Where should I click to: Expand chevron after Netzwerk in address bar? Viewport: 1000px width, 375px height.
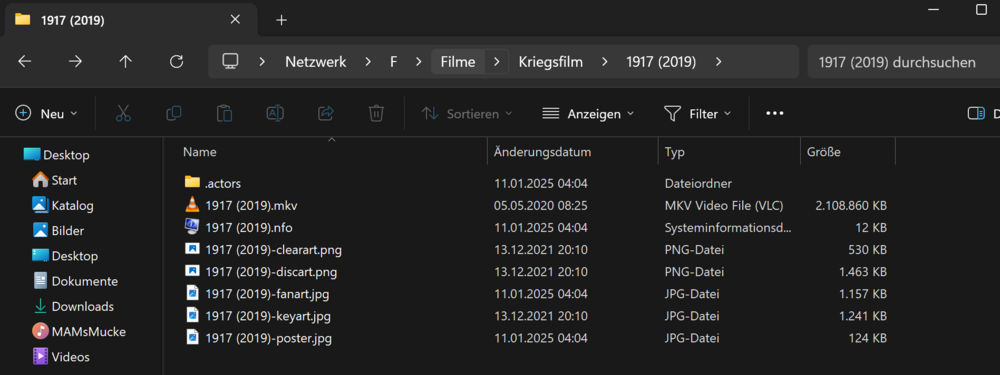tap(368, 62)
